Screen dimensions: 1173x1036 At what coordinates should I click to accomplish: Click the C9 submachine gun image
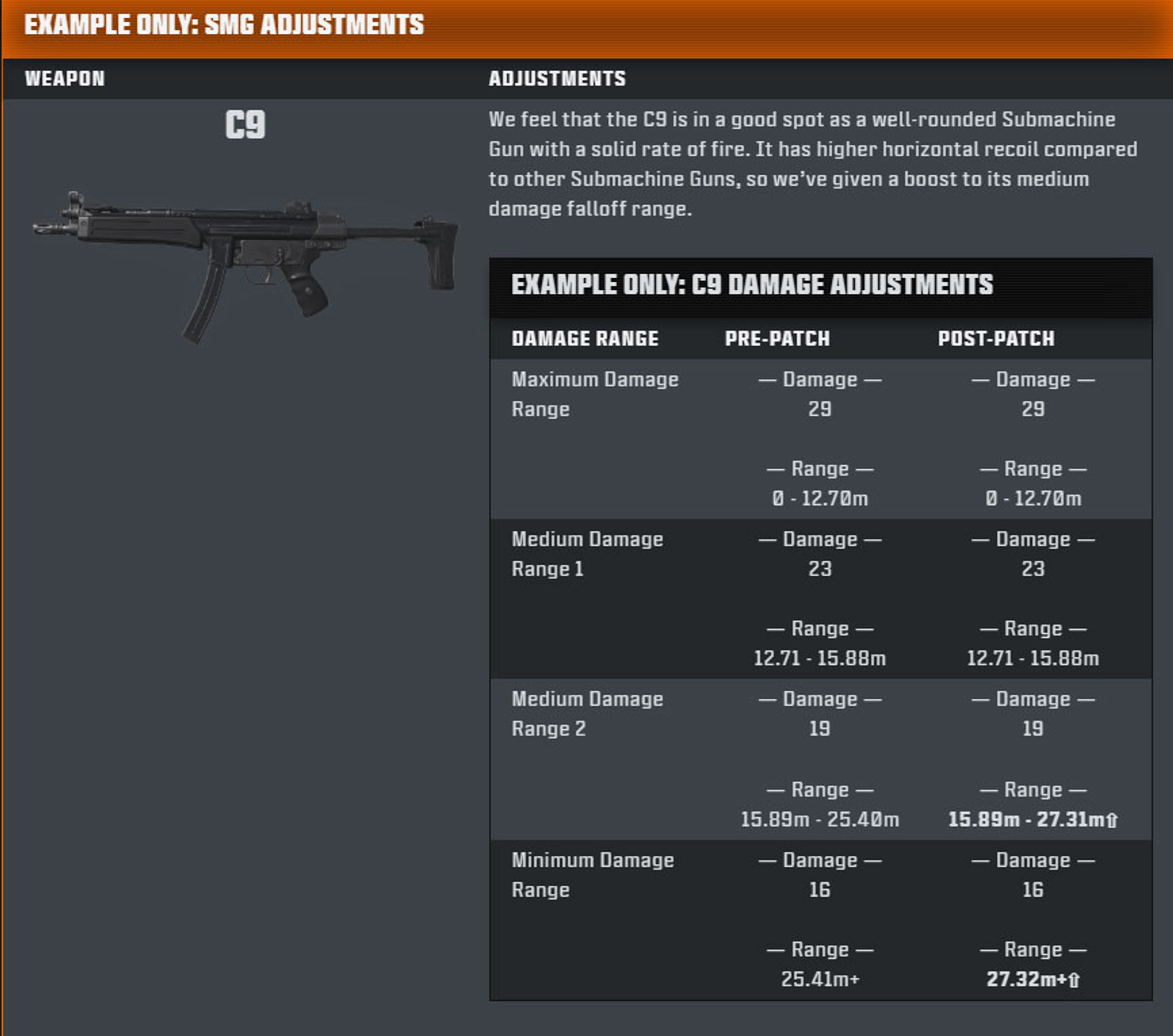[246, 266]
